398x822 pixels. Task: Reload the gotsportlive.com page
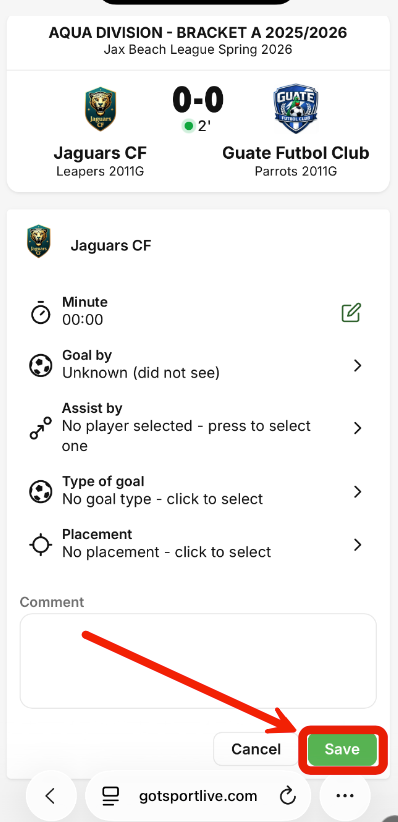287,796
